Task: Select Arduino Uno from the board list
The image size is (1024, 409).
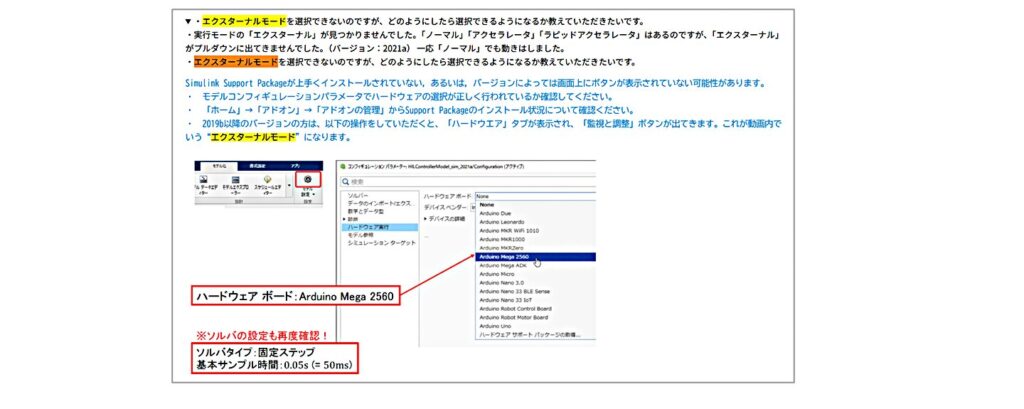Action: (x=490, y=326)
